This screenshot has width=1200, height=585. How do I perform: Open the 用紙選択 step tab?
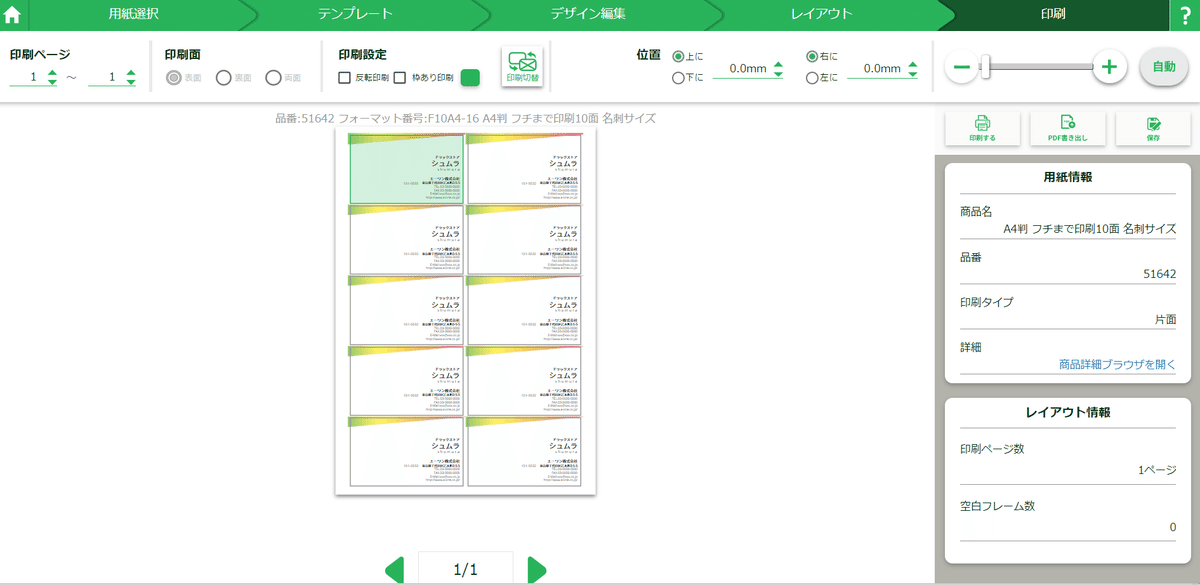[x=133, y=15]
